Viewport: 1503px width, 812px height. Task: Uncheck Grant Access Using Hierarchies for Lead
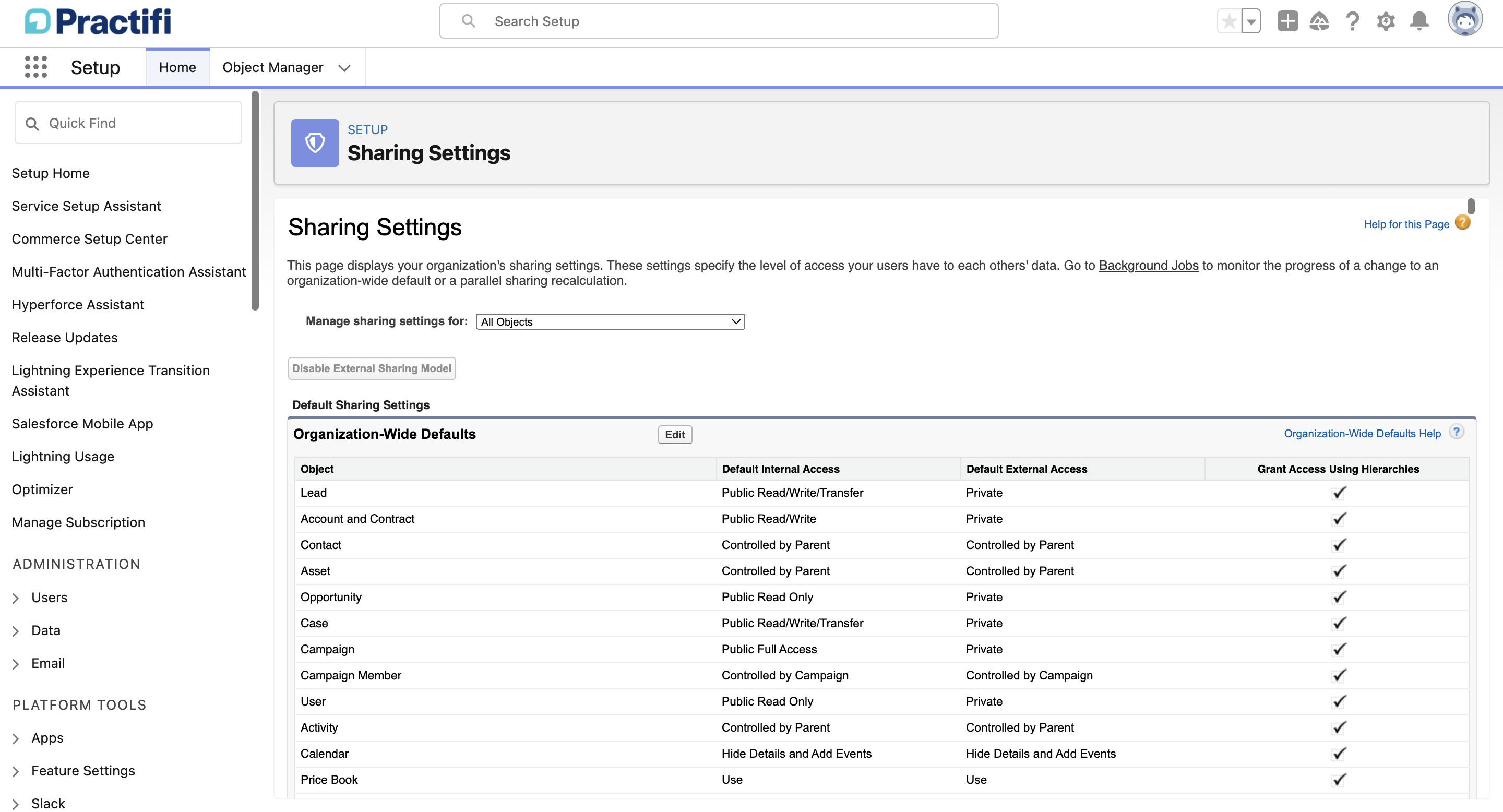pos(1339,492)
